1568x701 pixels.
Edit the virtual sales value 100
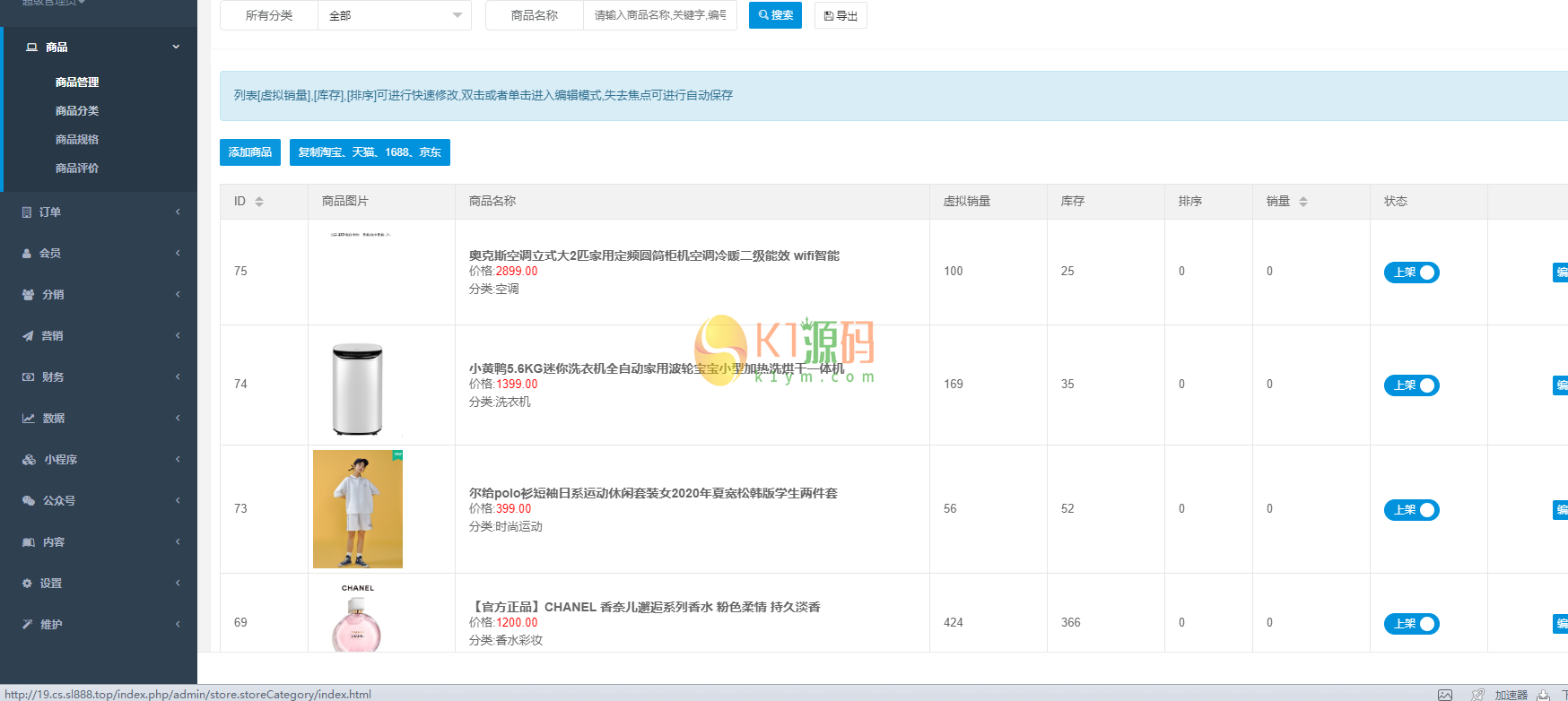954,272
